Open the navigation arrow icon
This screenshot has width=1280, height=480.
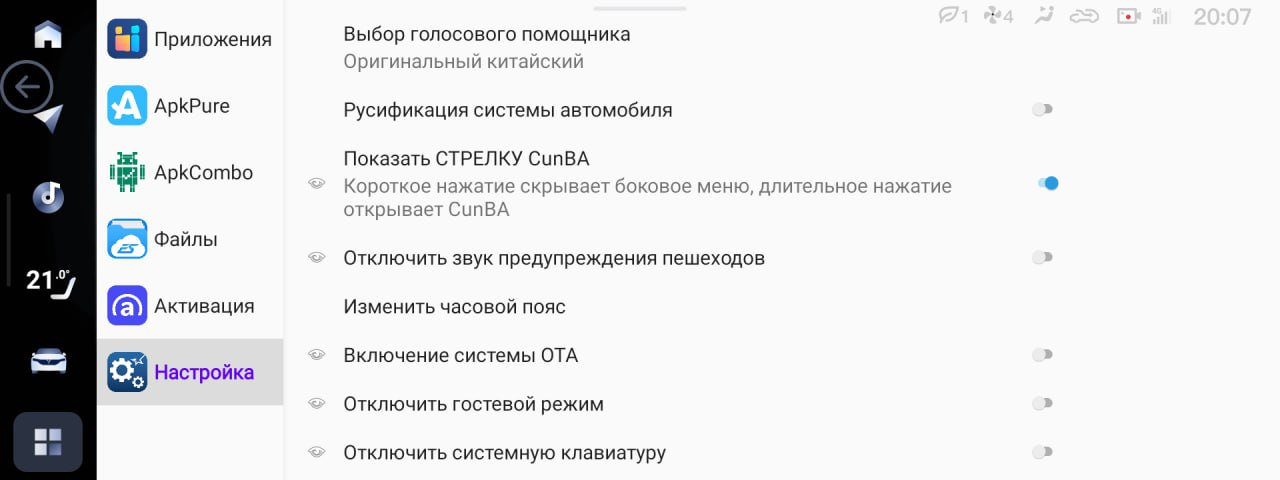click(49, 119)
